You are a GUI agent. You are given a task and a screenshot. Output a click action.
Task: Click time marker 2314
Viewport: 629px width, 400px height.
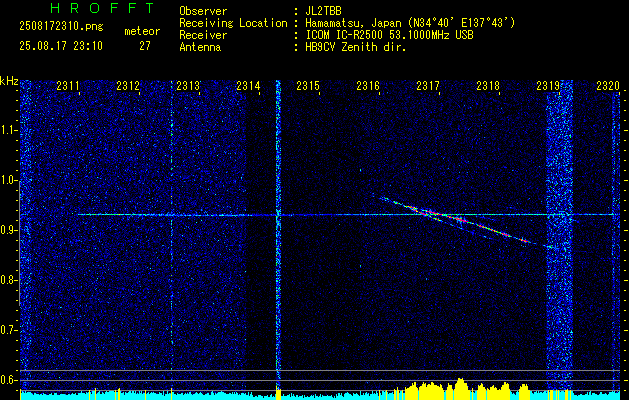(248, 85)
